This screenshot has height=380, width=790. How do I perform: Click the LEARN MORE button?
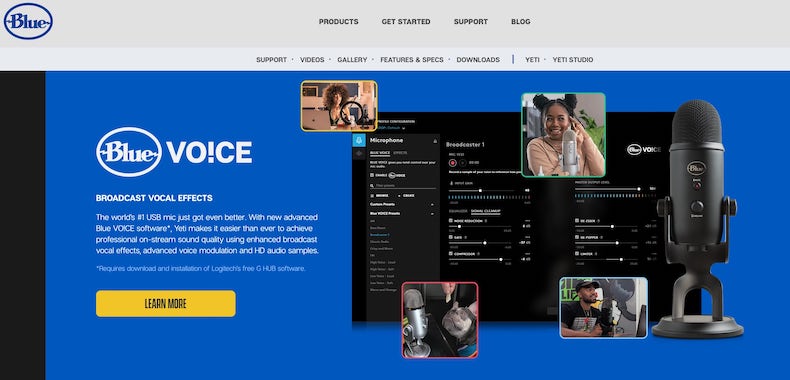point(166,303)
